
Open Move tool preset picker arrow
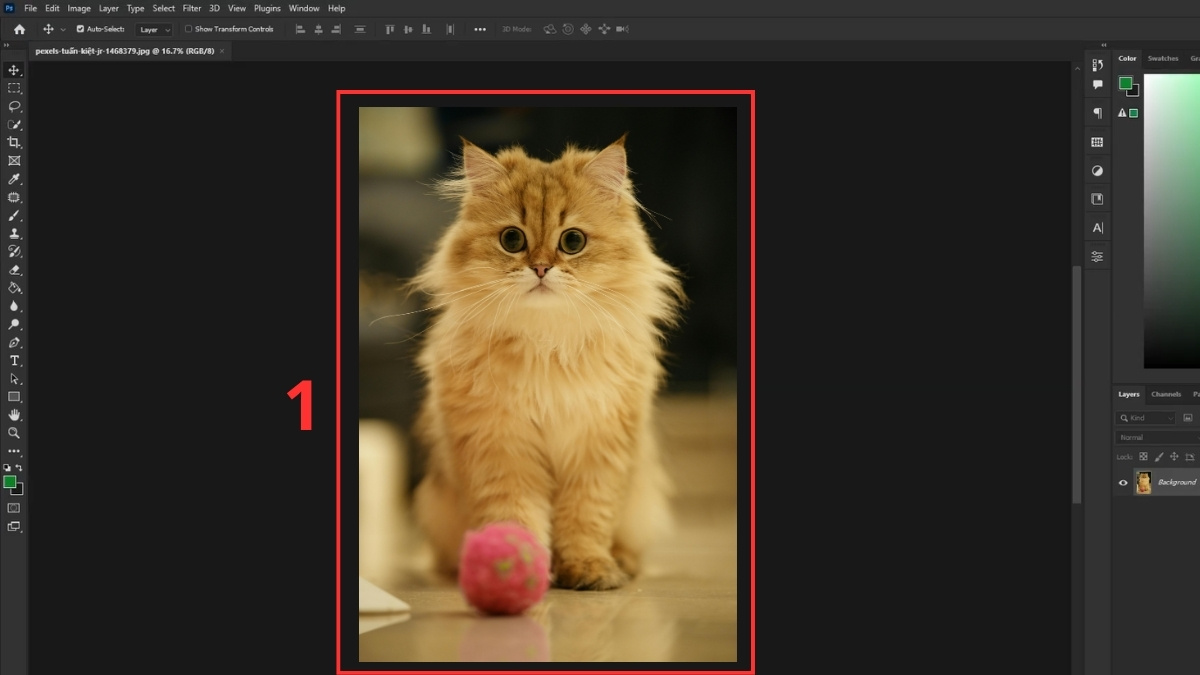(64, 30)
